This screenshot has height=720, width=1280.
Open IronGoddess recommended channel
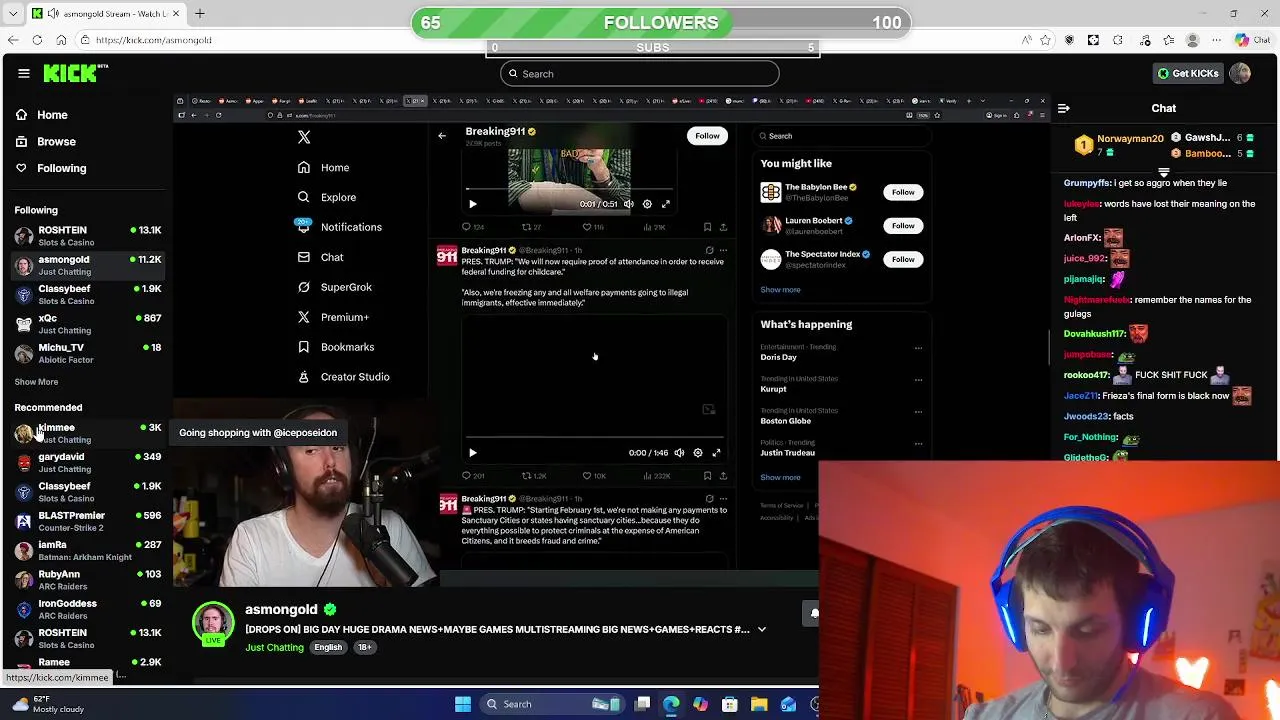click(x=88, y=609)
